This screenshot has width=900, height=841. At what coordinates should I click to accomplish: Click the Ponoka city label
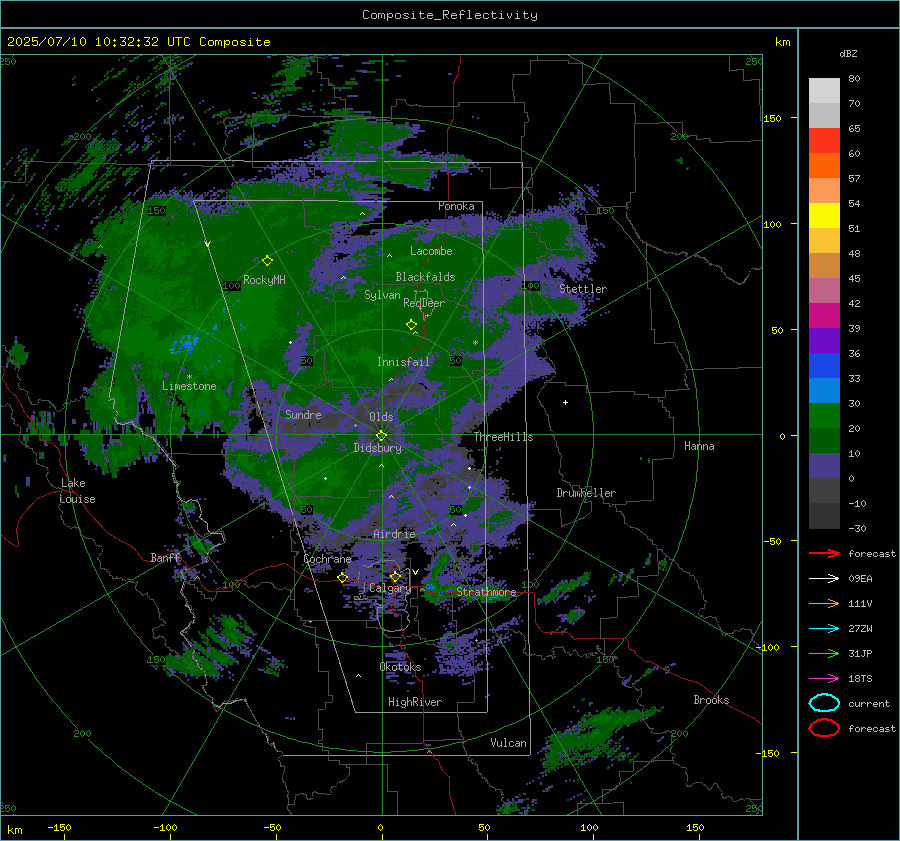point(456,206)
